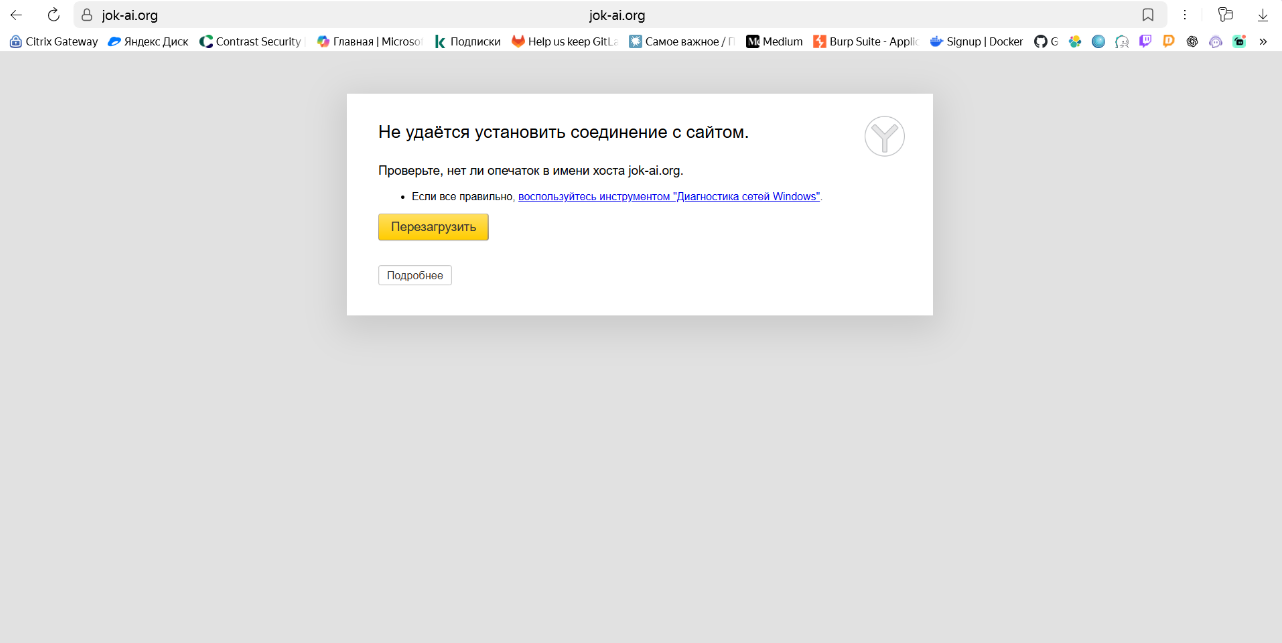1282x643 pixels.
Task: Open the Яндекс Диск bookmark
Action: 148,42
